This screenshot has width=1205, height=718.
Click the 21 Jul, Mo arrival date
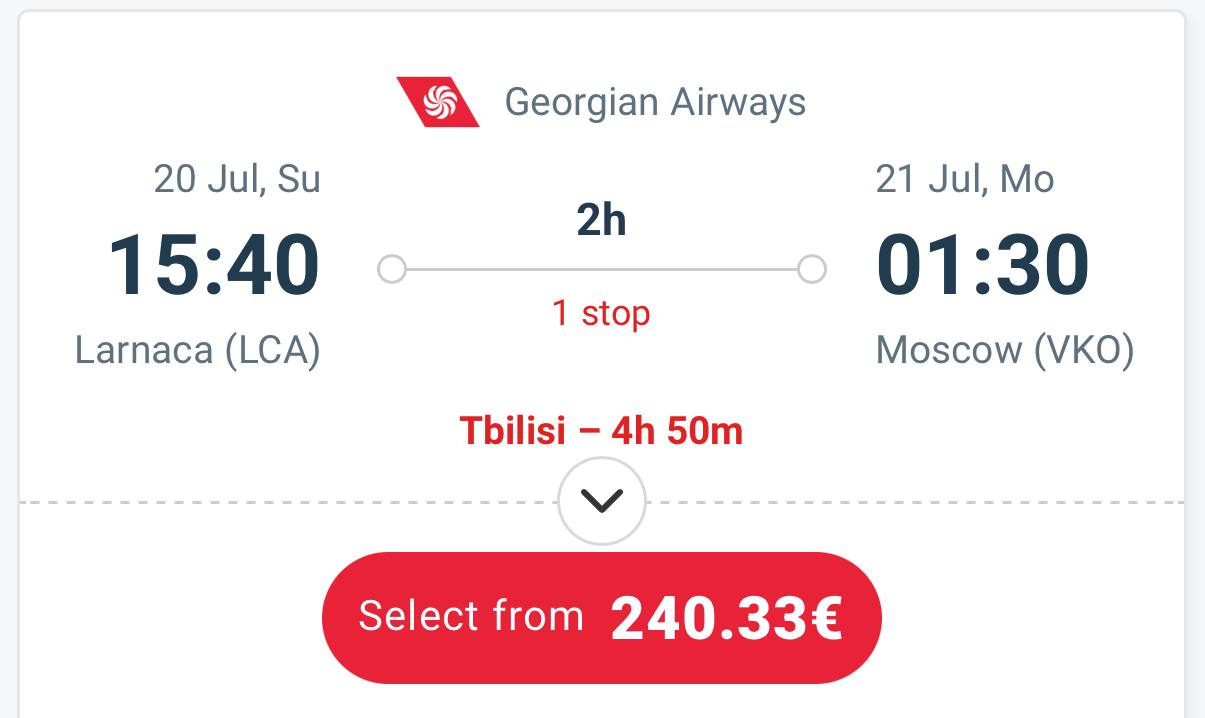point(965,179)
